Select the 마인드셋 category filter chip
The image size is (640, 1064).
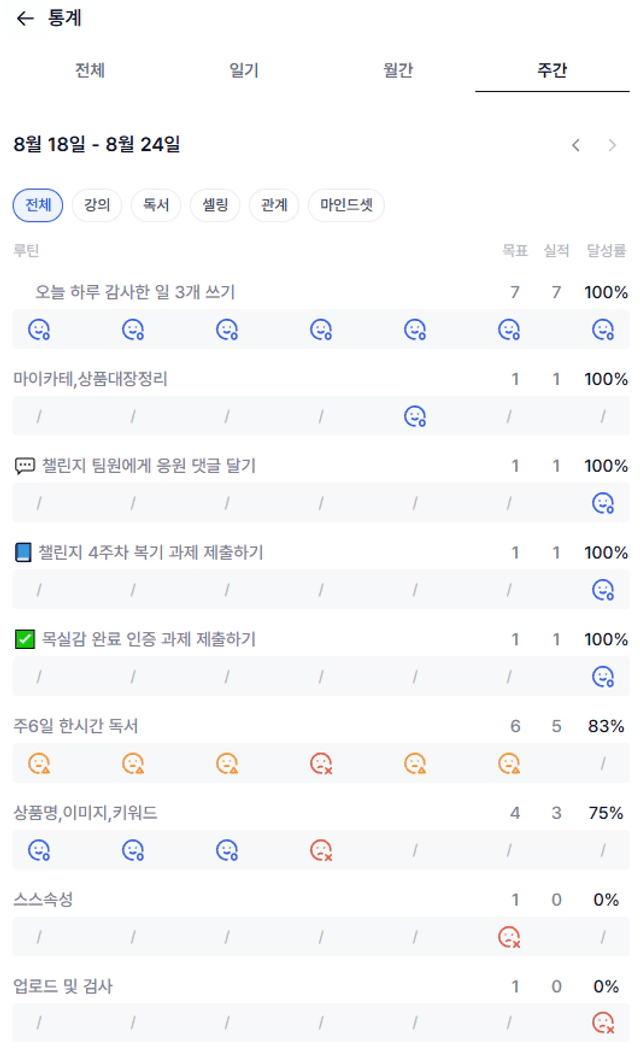346,205
